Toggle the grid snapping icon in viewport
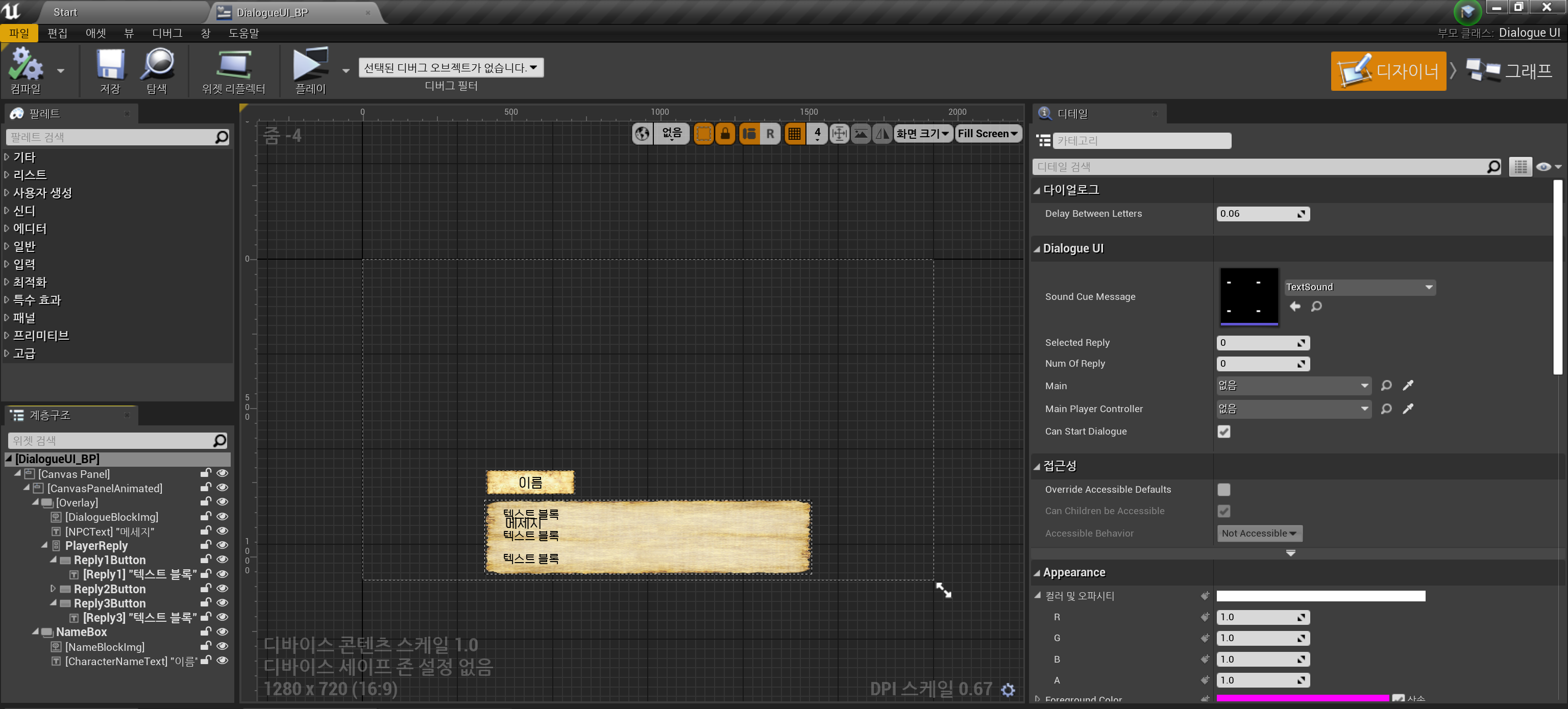1568x709 pixels. point(794,134)
